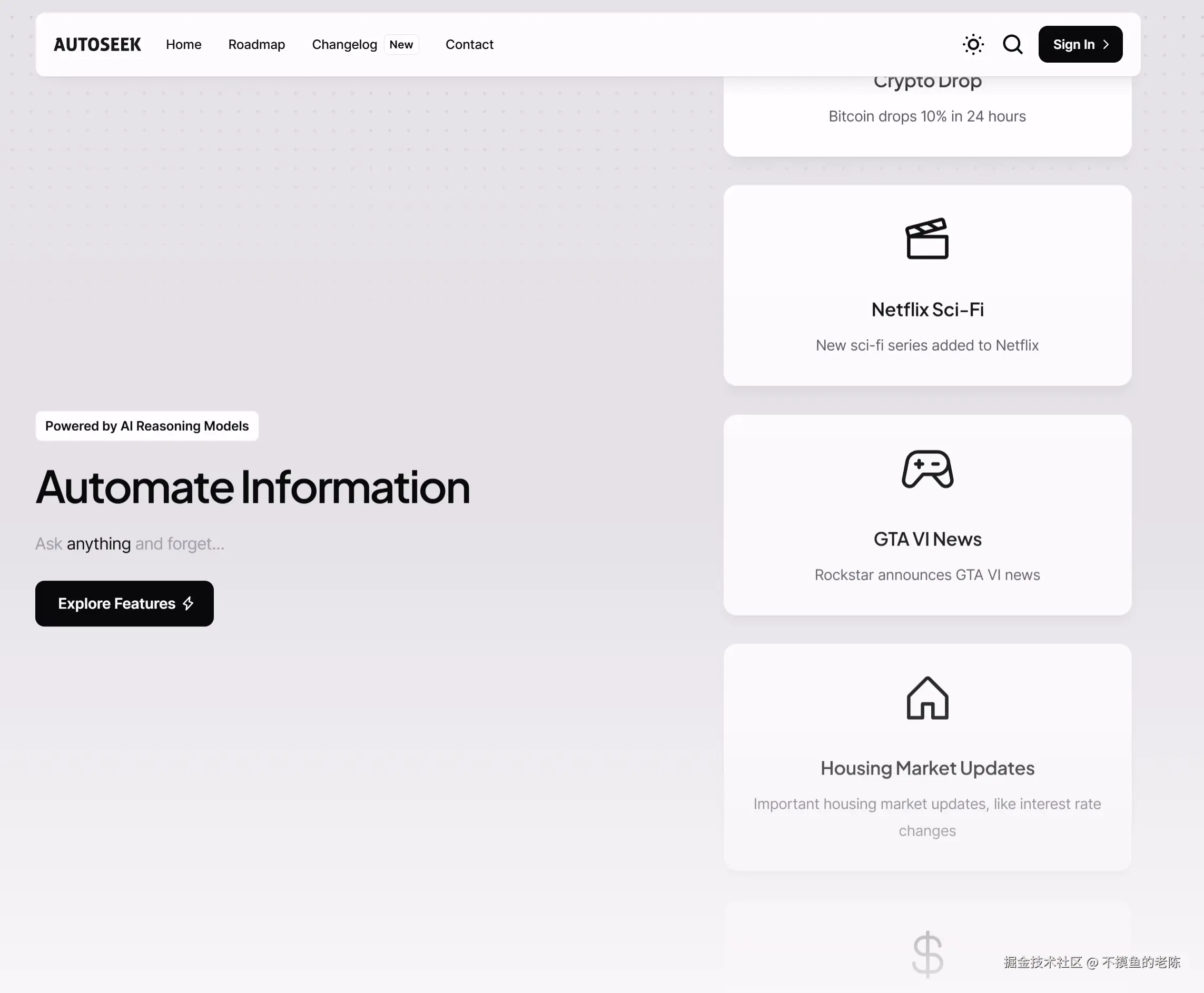Navigate to the Contact page

tap(469, 45)
